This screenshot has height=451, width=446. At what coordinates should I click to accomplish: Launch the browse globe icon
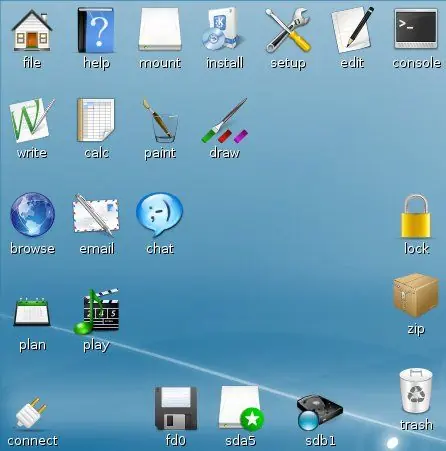[x=32, y=214]
